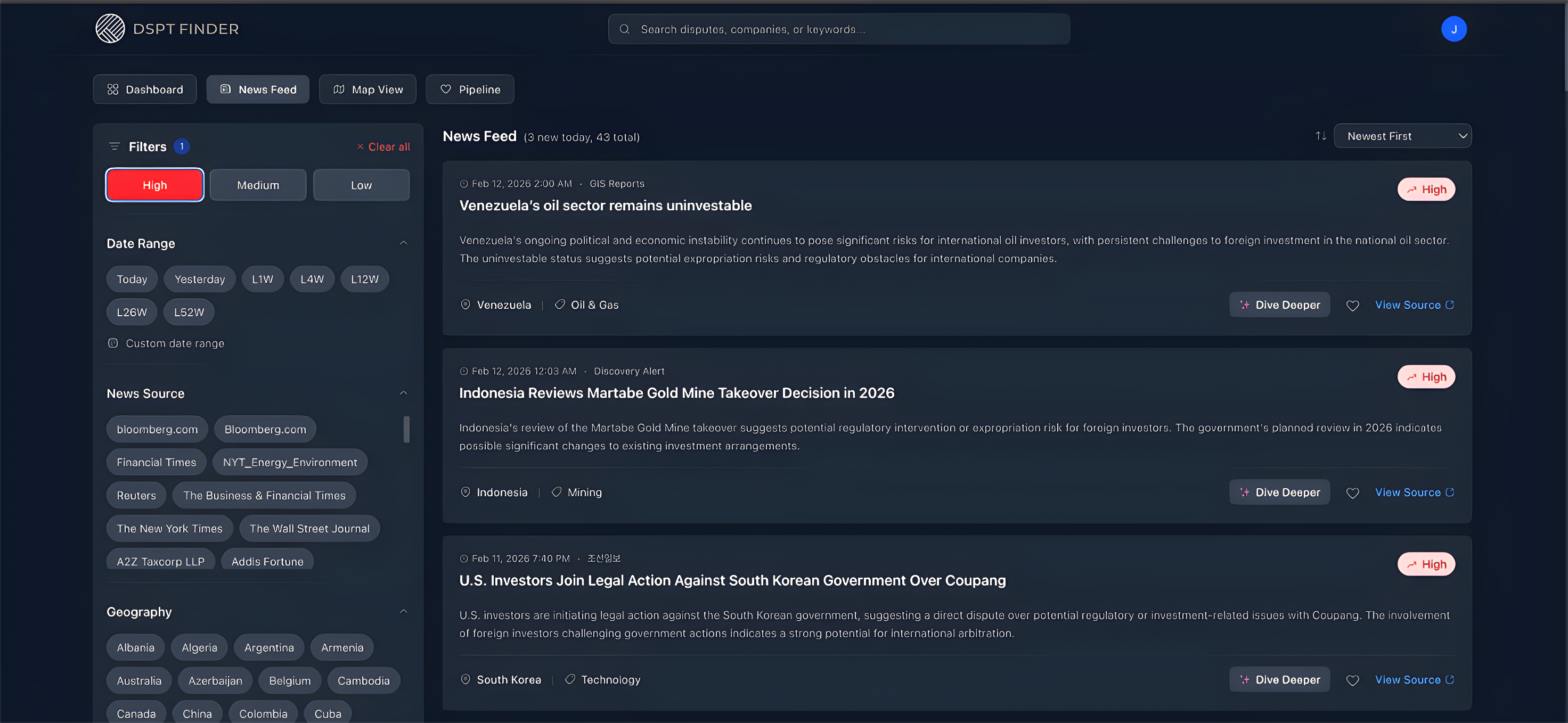This screenshot has width=1568, height=723.
Task: Save the Venezuela article with the heart icon
Action: tap(1353, 305)
